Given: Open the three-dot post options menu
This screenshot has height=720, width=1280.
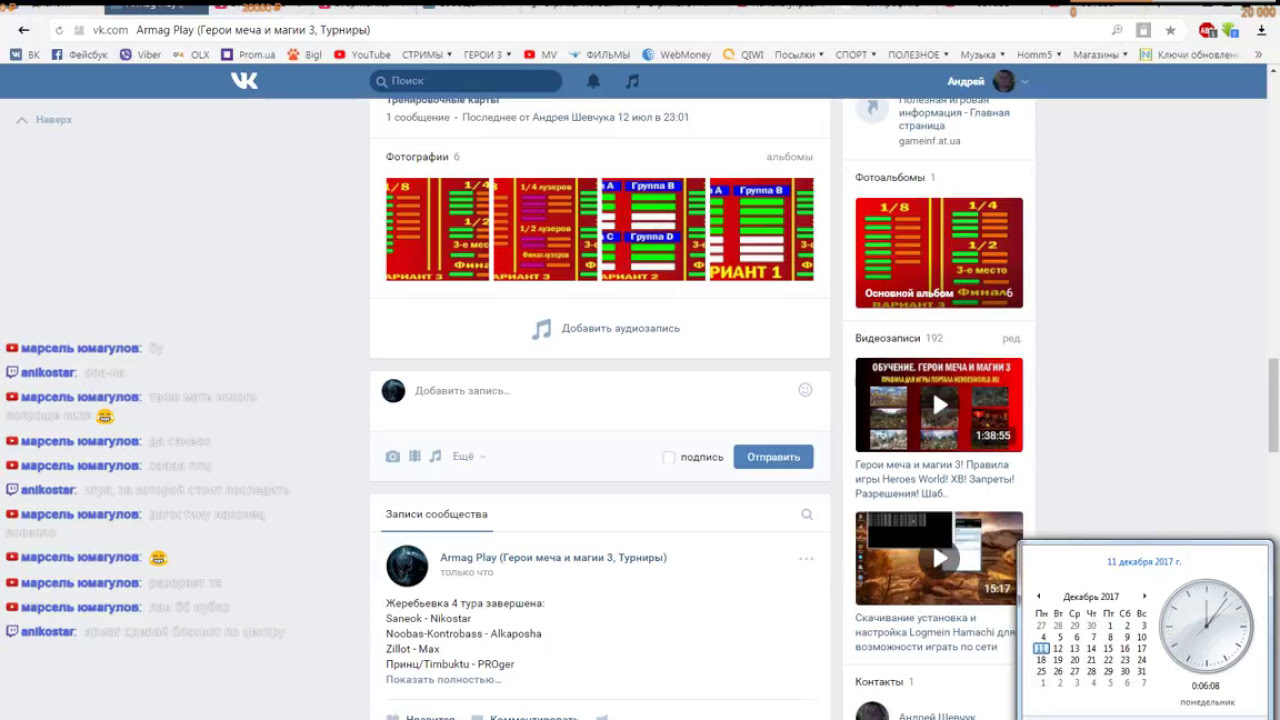Looking at the screenshot, I should (806, 558).
